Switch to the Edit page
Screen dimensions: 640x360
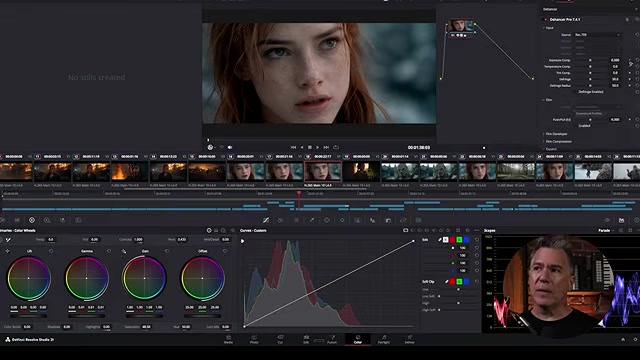pos(306,339)
